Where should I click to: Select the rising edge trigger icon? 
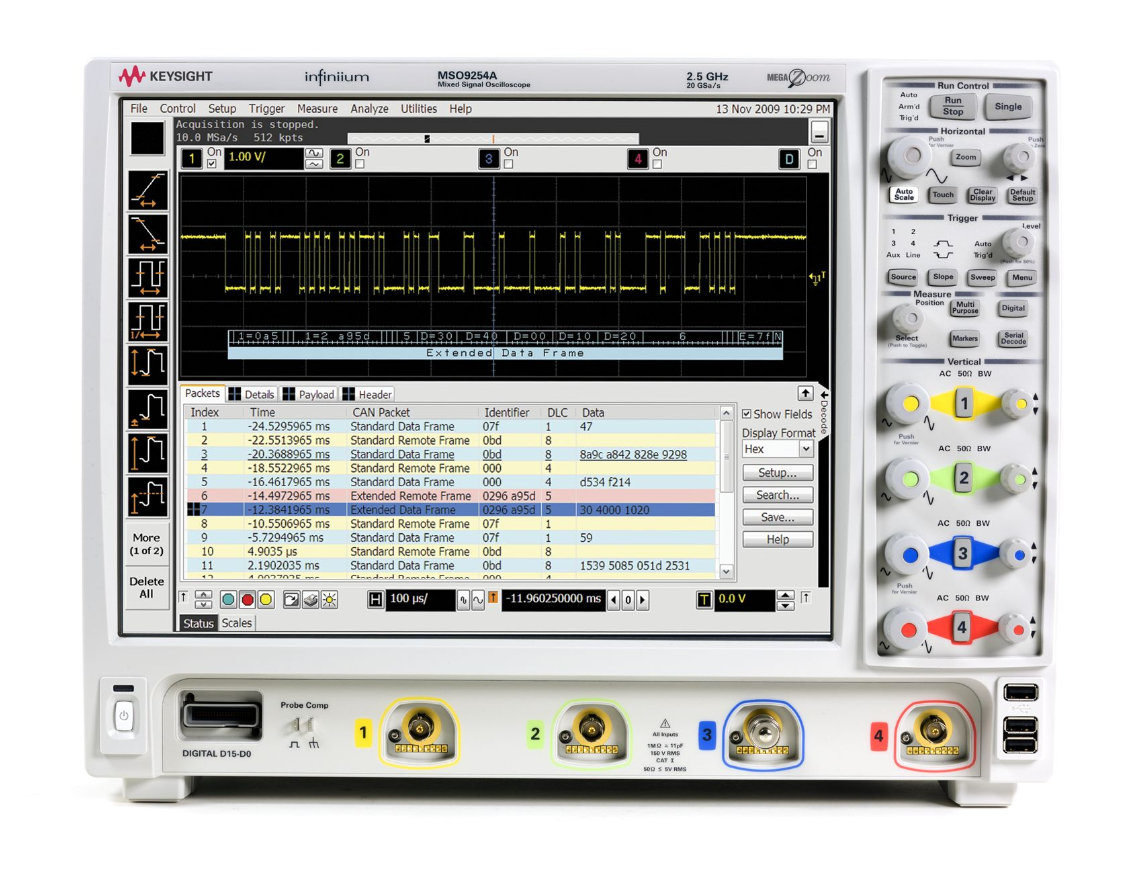[x=147, y=190]
